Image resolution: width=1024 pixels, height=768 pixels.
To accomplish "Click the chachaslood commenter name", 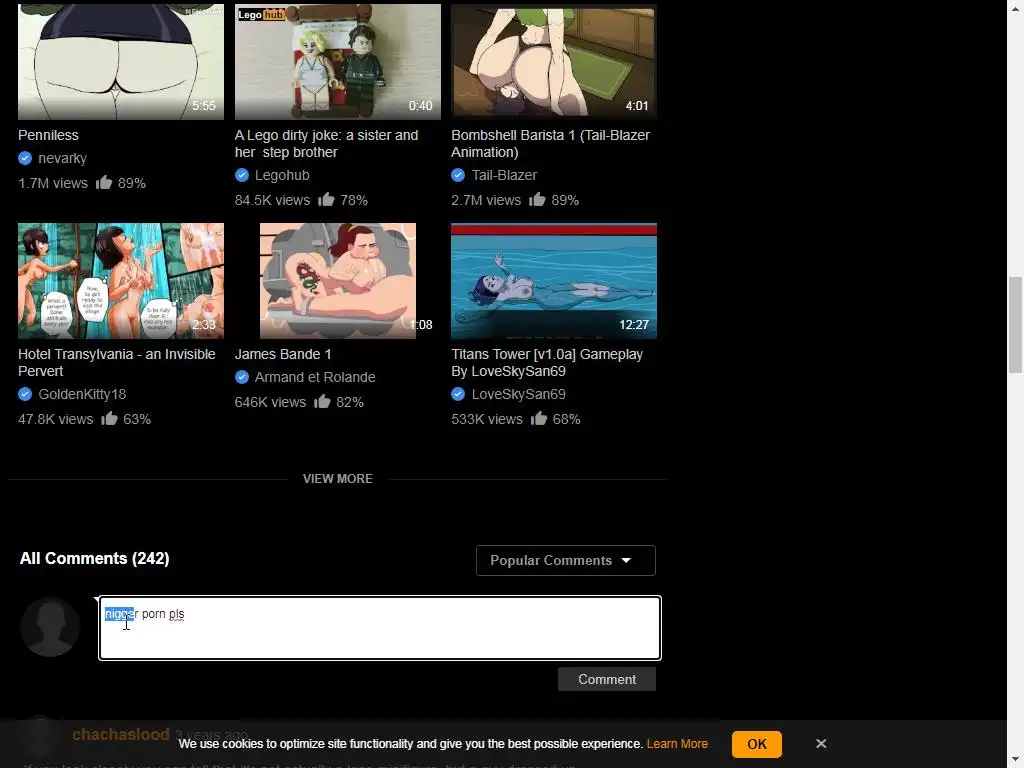I will click(x=121, y=734).
